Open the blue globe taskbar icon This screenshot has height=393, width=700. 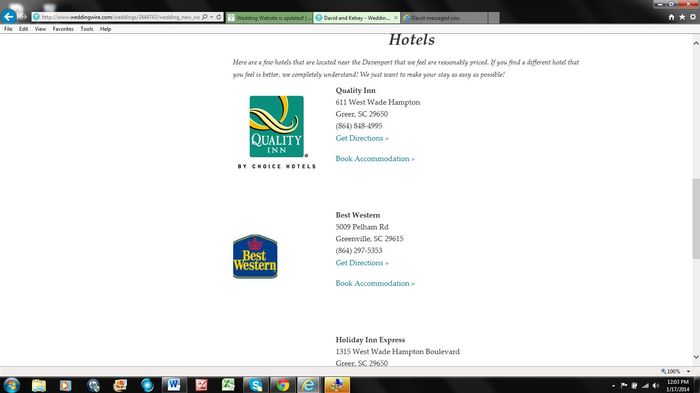tap(147, 385)
